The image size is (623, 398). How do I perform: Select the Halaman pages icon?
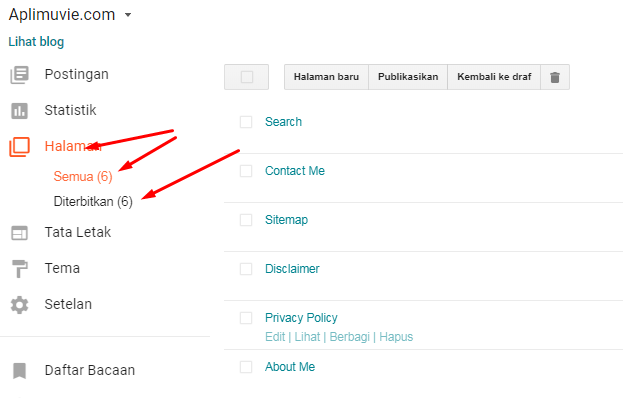click(19, 147)
